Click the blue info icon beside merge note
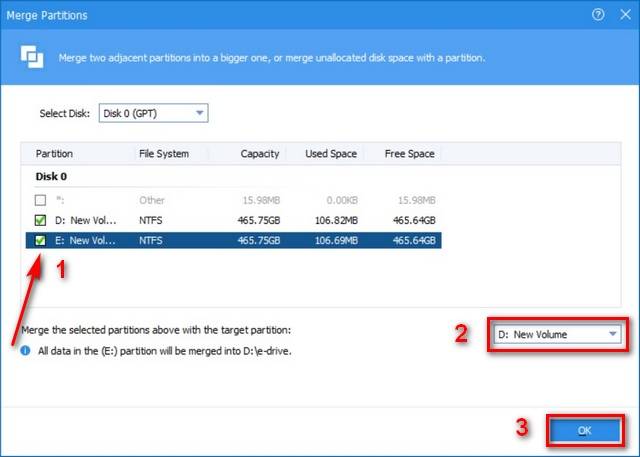The width and height of the screenshot is (640, 457). (25, 352)
